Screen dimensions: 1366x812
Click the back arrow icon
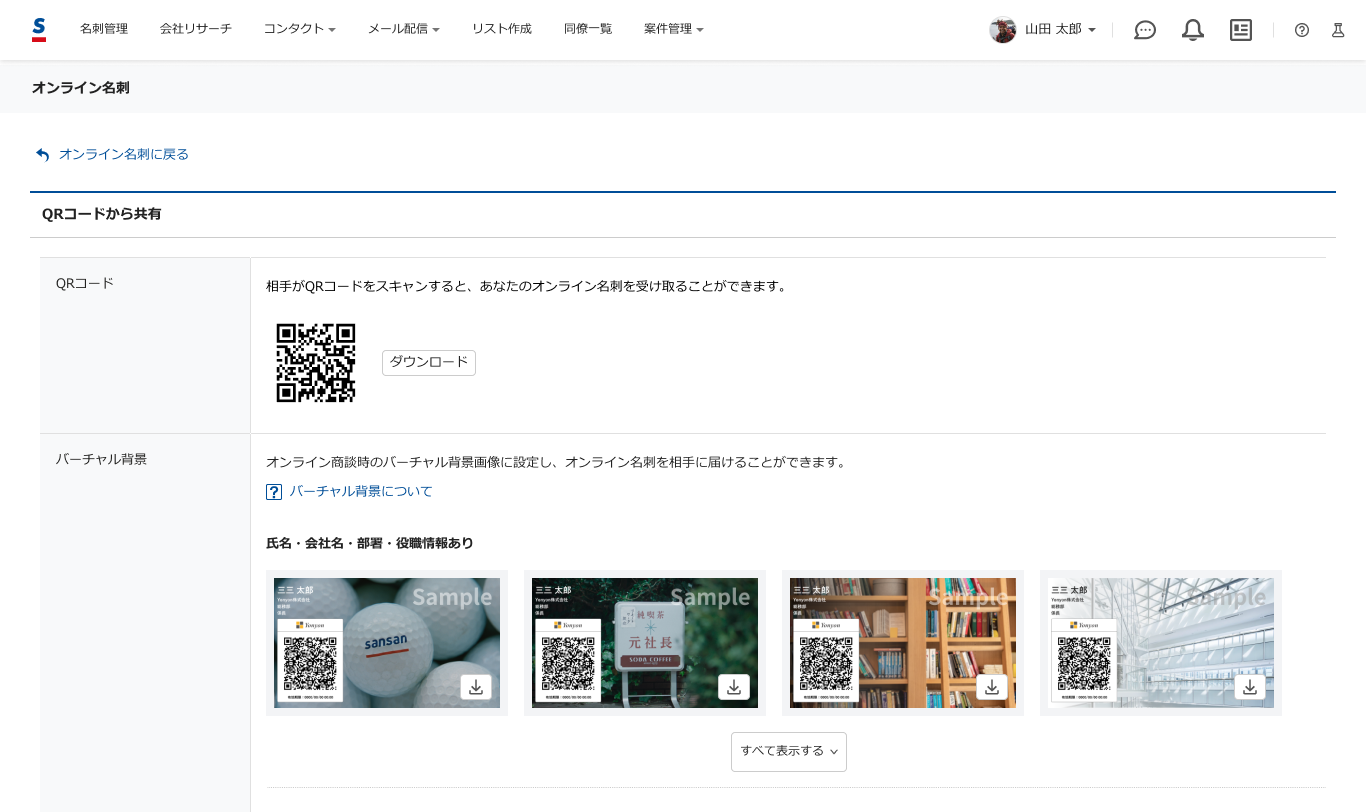(x=42, y=155)
